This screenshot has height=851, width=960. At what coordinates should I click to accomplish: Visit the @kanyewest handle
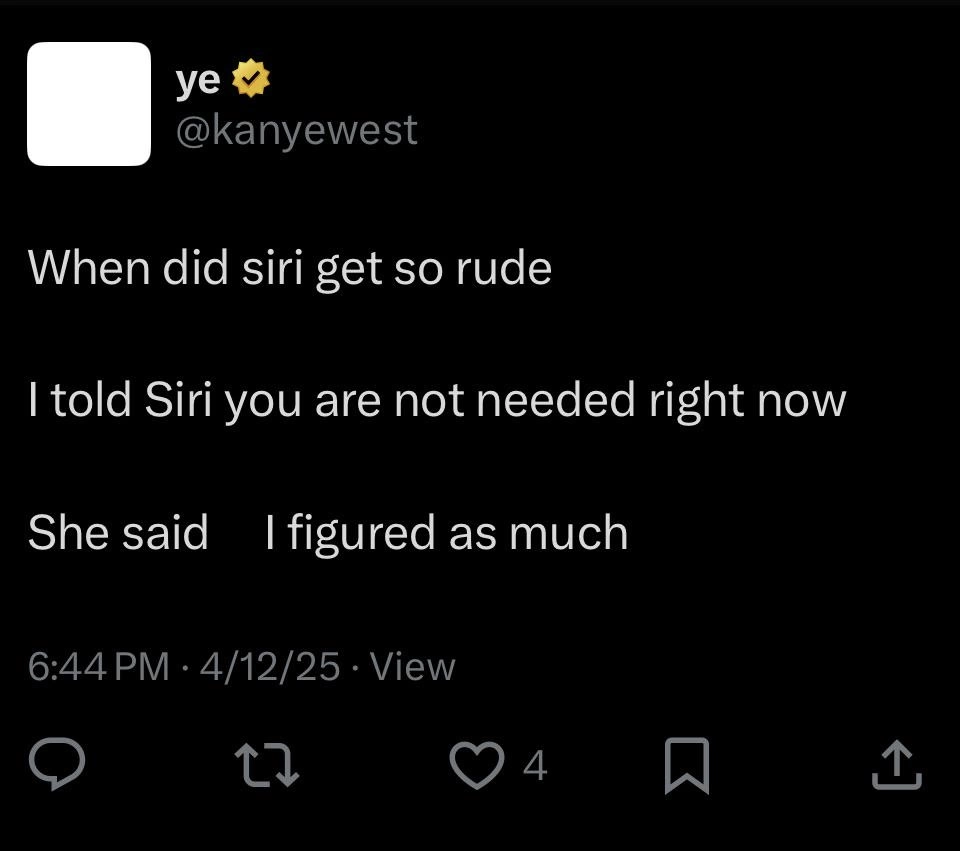(296, 131)
